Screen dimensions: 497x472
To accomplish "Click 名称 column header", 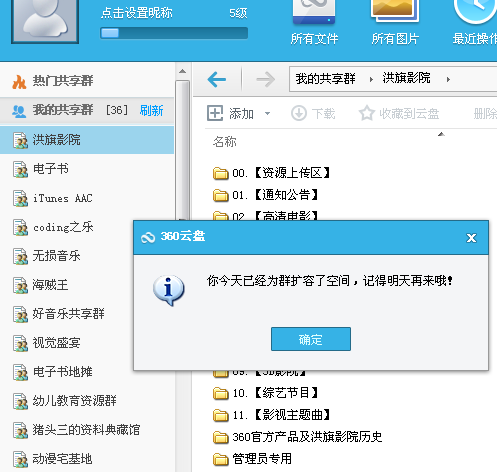I will 225,142.
